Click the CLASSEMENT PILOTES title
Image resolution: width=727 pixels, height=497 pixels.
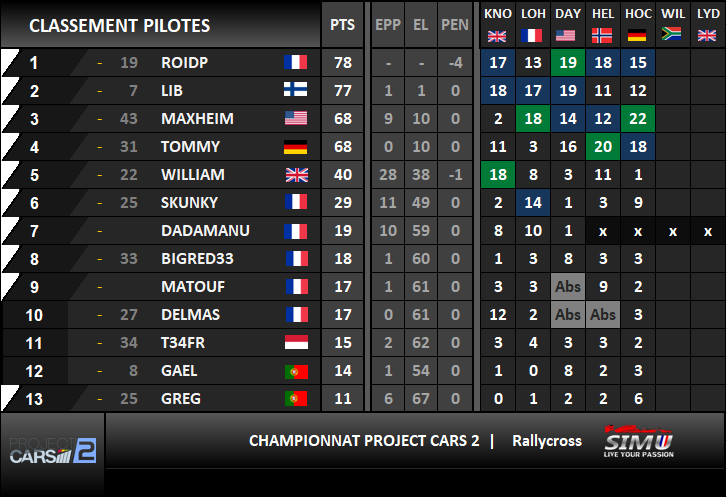pos(120,26)
